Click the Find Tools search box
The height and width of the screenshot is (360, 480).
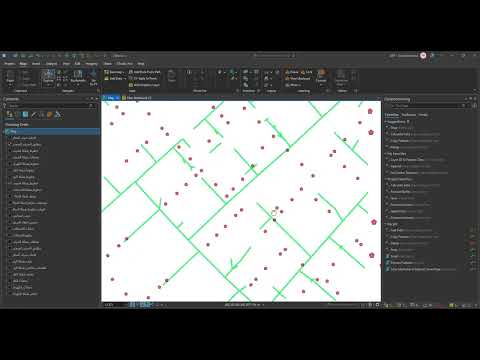pyautogui.click(x=428, y=106)
